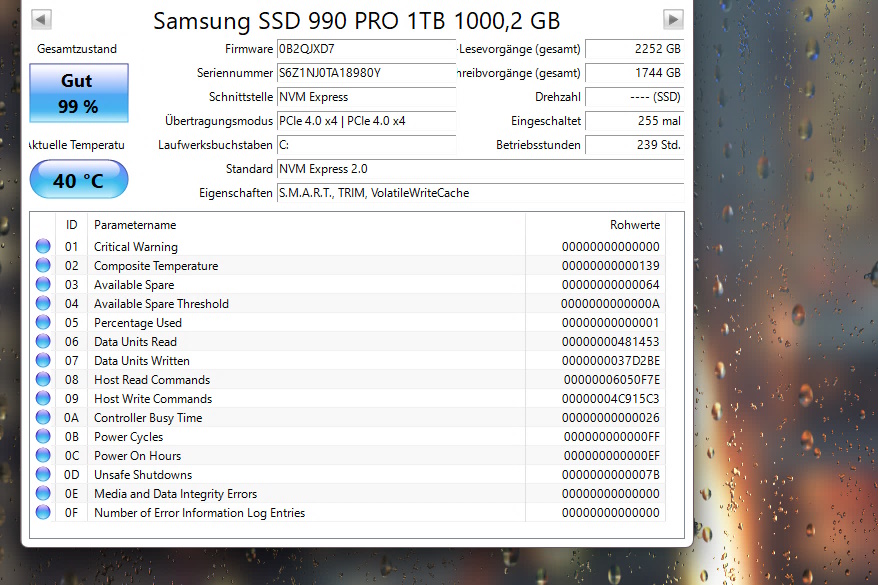Viewport: 878px width, 585px height.
Task: Click status circle for Data Units Read row
Action: (x=43, y=341)
